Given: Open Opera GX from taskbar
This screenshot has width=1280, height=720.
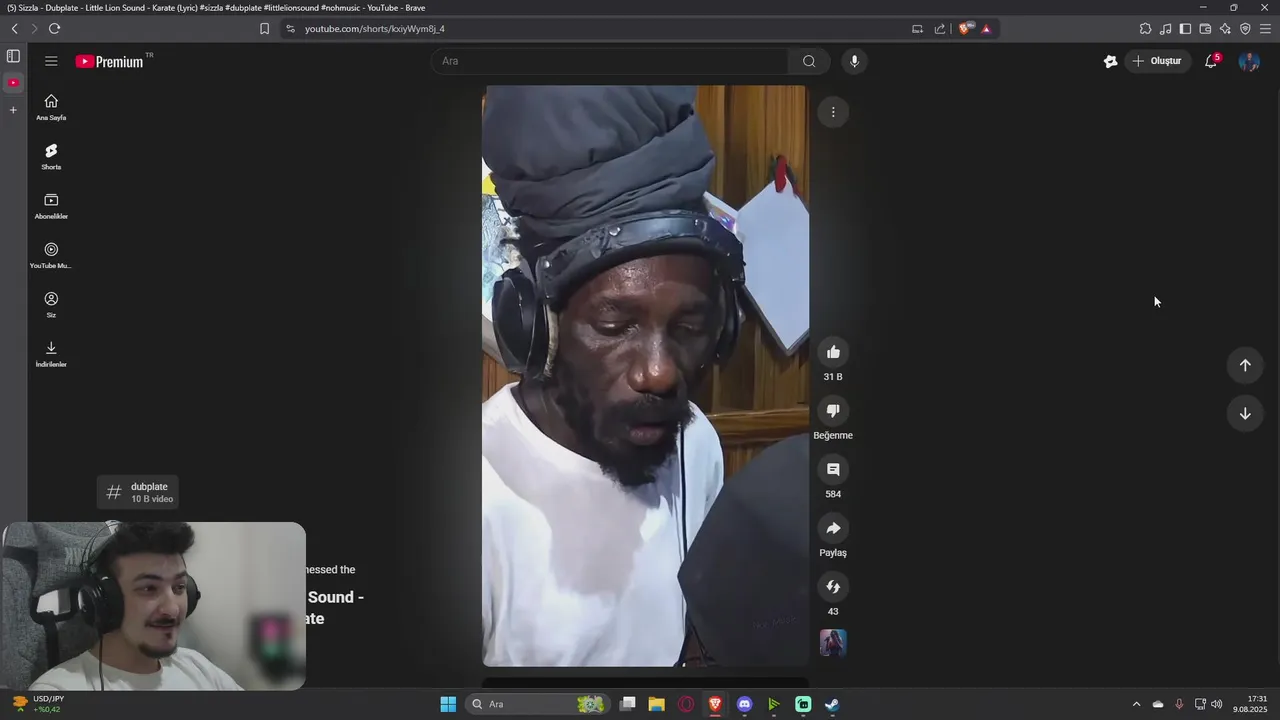Looking at the screenshot, I should [x=686, y=704].
